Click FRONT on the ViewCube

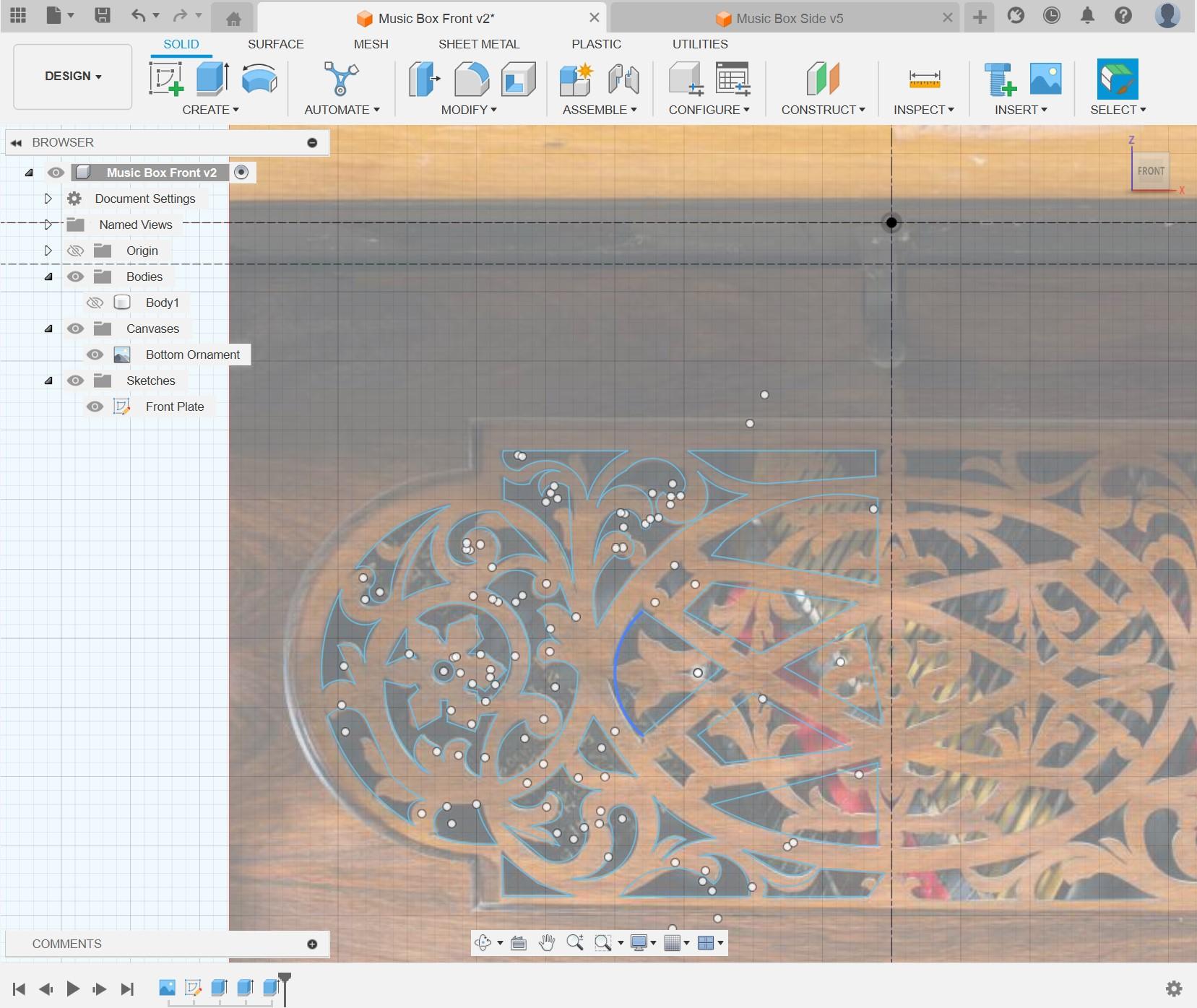(1150, 171)
